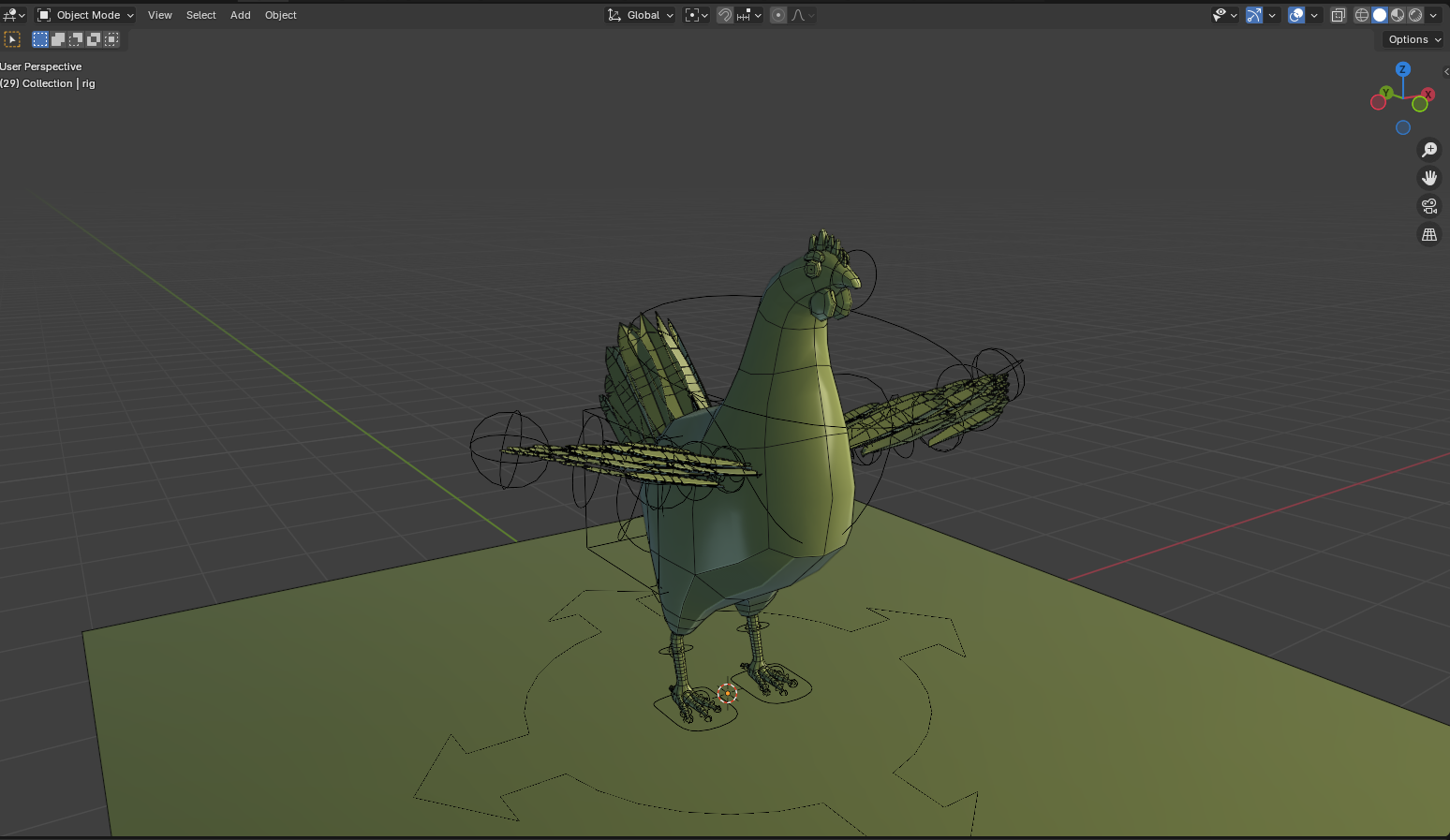Toggle the camera view icon
Image resolution: width=1450 pixels, height=840 pixels.
click(1429, 206)
